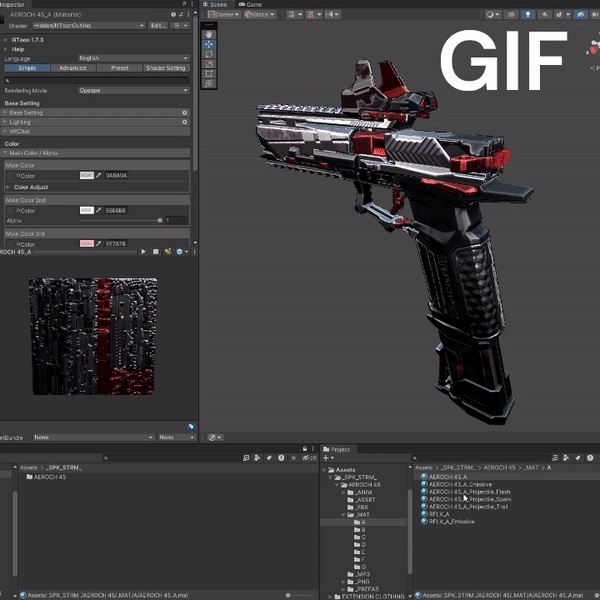Click the Main Color 2nd eyedropper icon

click(x=98, y=210)
